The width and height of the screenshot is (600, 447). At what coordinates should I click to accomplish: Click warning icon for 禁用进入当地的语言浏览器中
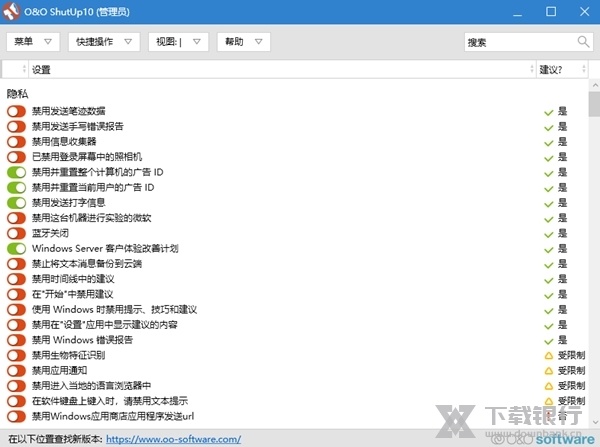[549, 386]
